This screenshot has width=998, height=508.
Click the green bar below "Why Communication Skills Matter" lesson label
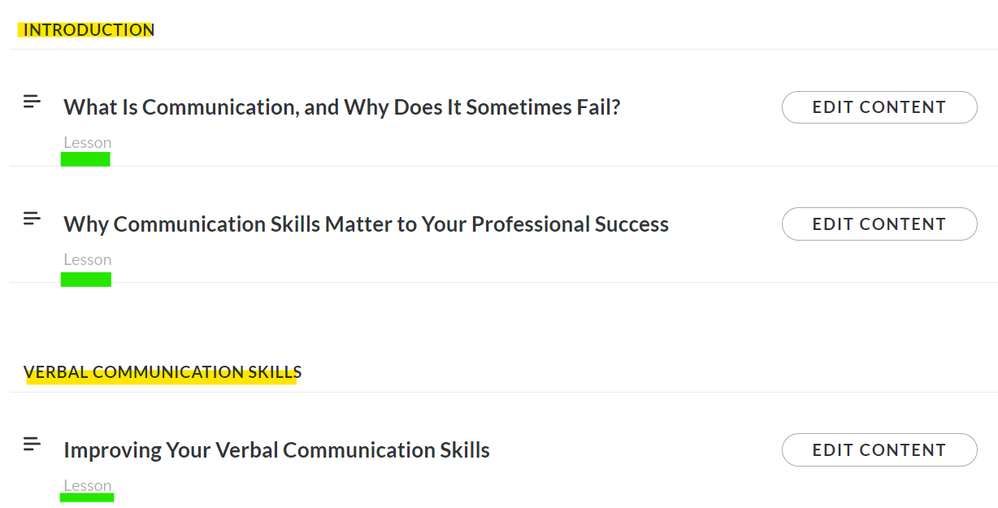(86, 279)
